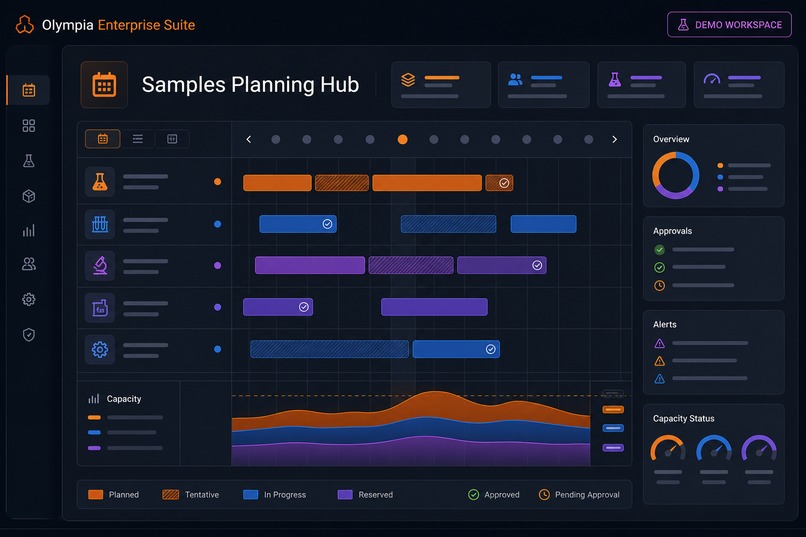Open the shield security icon in sidebar
806x537 pixels.
click(29, 335)
